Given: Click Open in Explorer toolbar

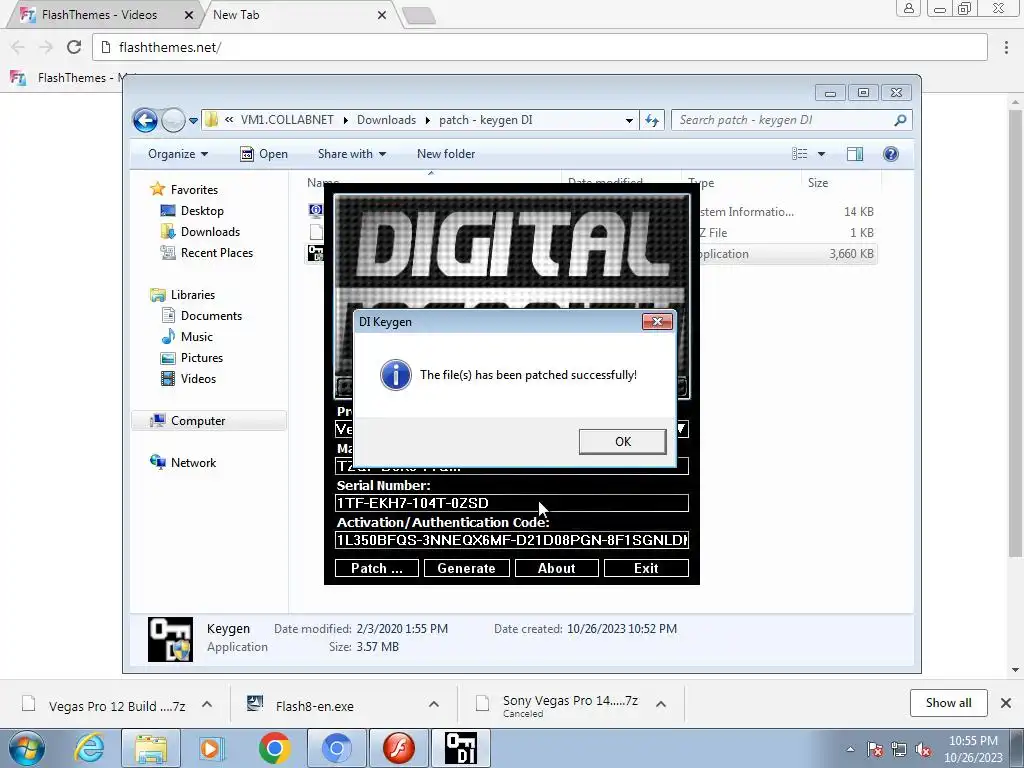Looking at the screenshot, I should 264,154.
